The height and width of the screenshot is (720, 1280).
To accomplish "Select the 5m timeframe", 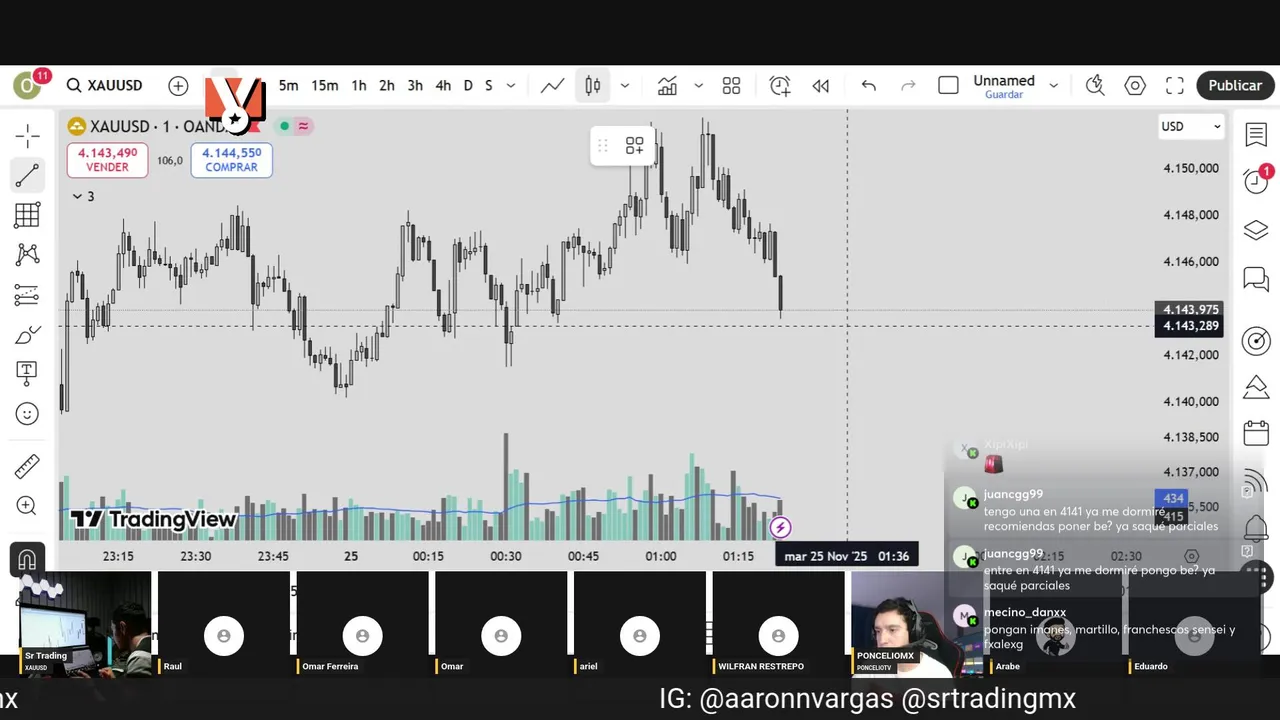I will tap(288, 85).
